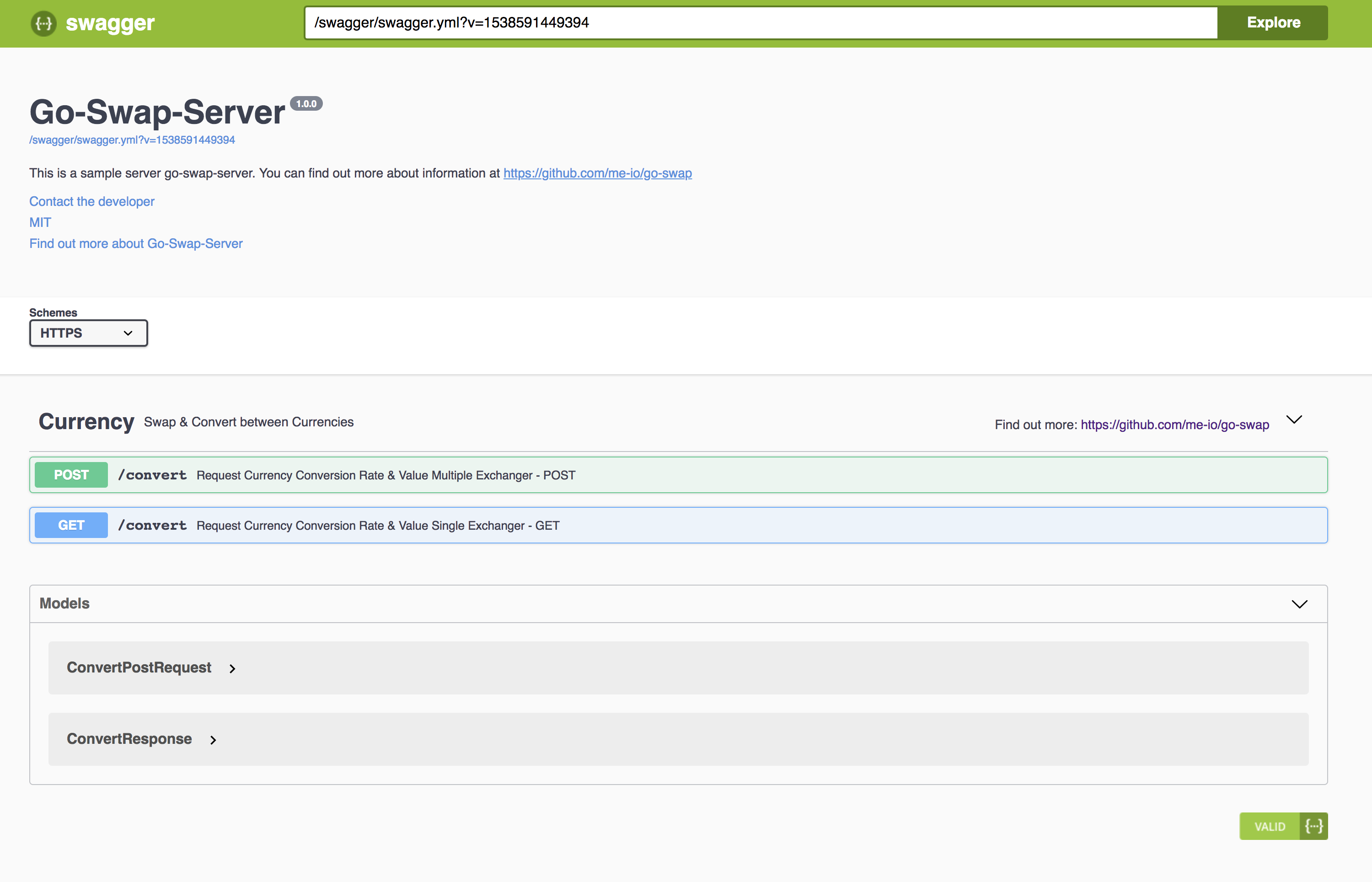Open the HTTPS schemes dropdown
This screenshot has height=882, width=1372.
[87, 333]
